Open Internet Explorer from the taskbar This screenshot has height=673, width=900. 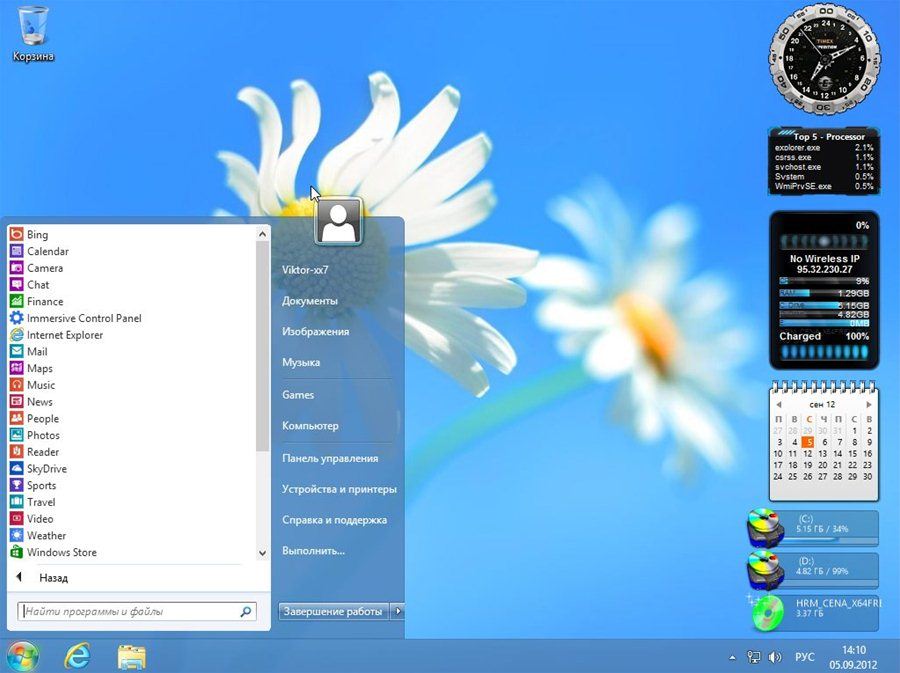coord(77,656)
